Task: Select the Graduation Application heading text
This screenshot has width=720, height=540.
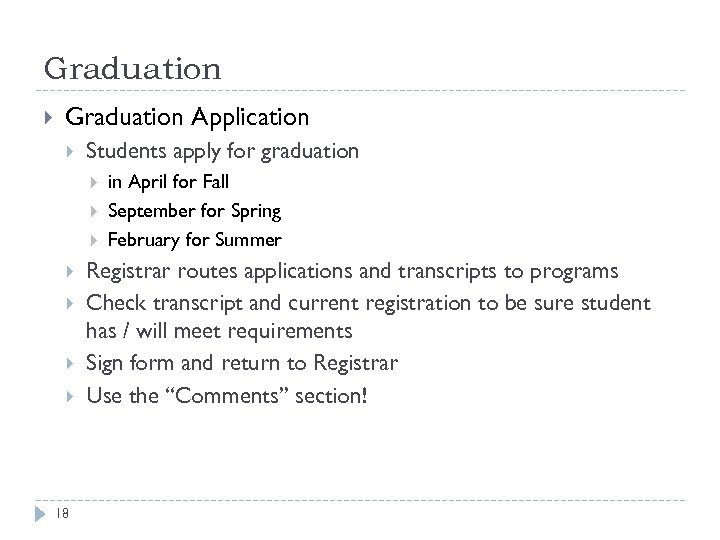Action: tap(187, 118)
